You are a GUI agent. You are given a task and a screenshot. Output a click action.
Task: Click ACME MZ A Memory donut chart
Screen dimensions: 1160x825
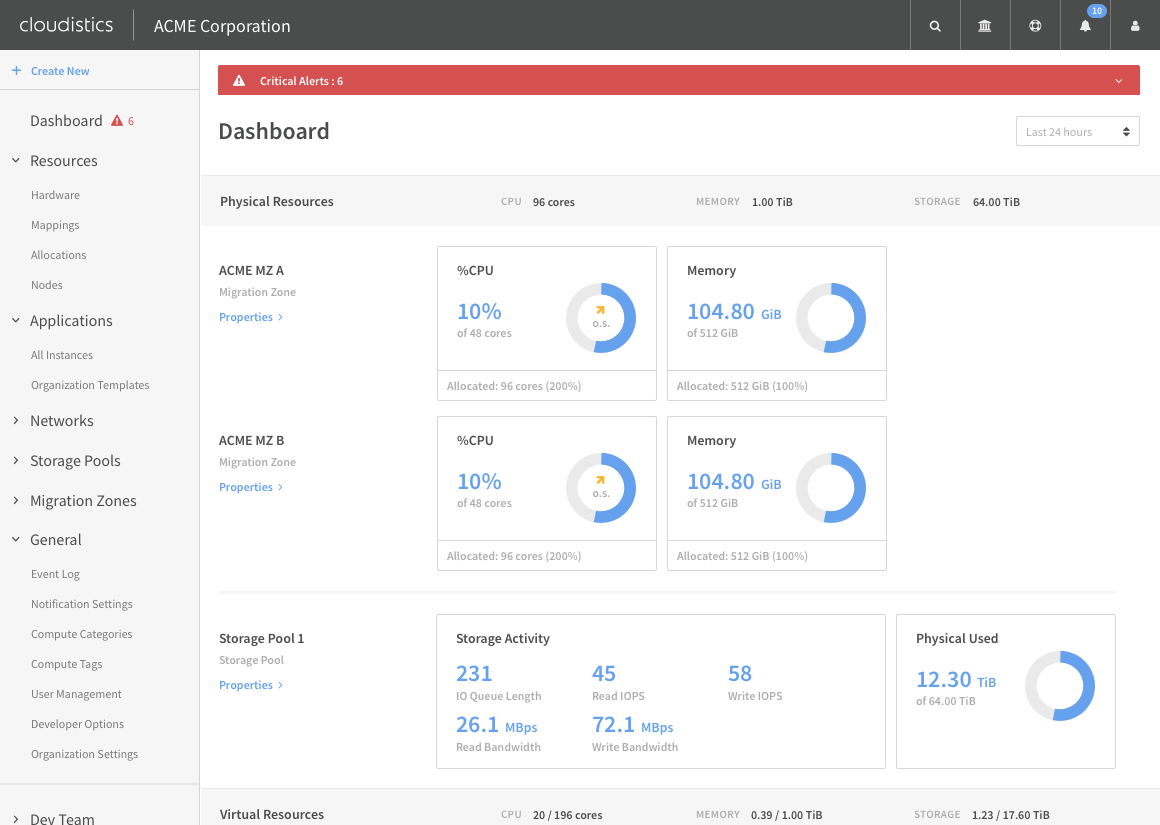[831, 317]
